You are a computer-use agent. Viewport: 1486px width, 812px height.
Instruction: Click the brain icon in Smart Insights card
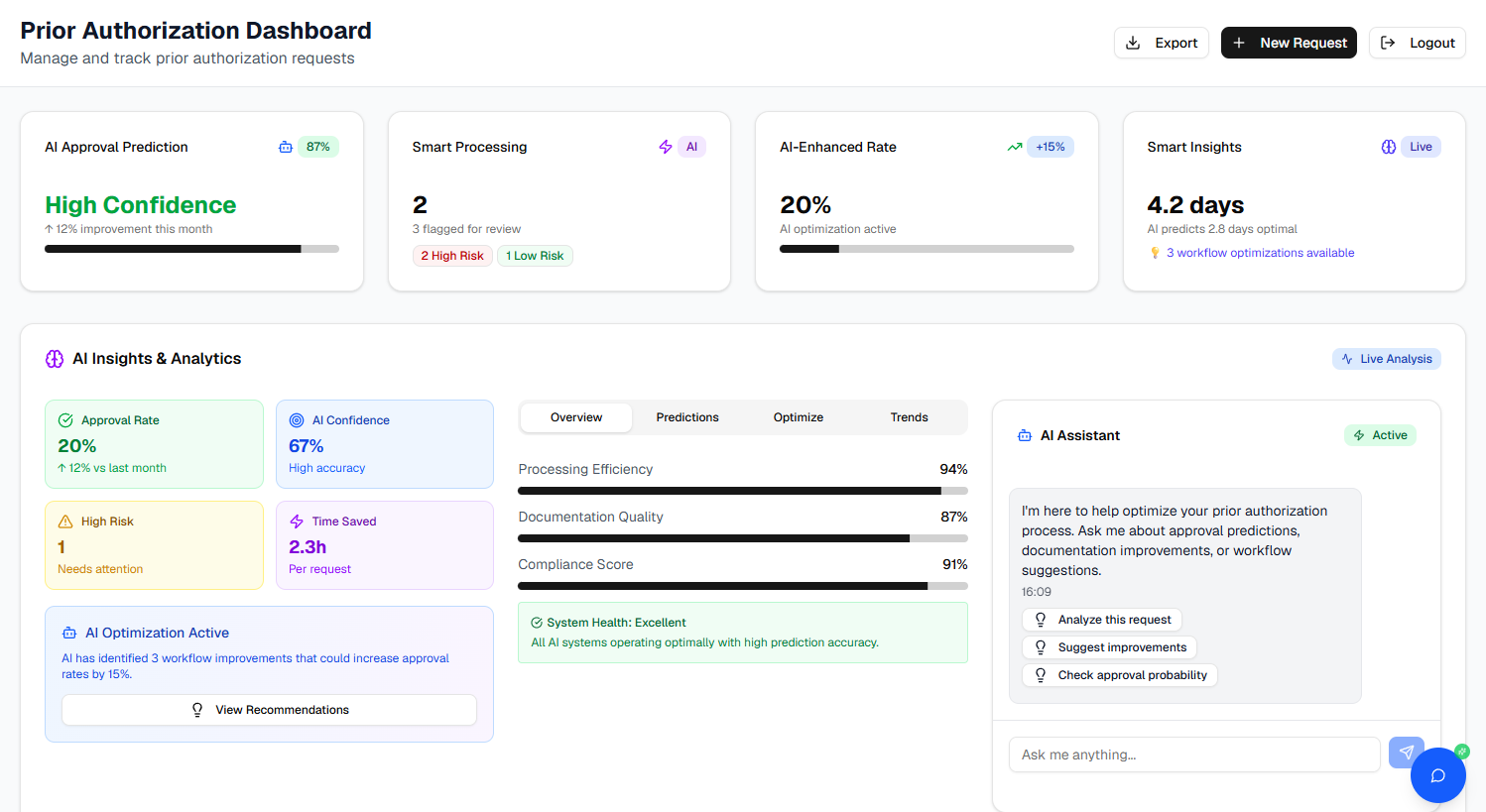(1389, 147)
